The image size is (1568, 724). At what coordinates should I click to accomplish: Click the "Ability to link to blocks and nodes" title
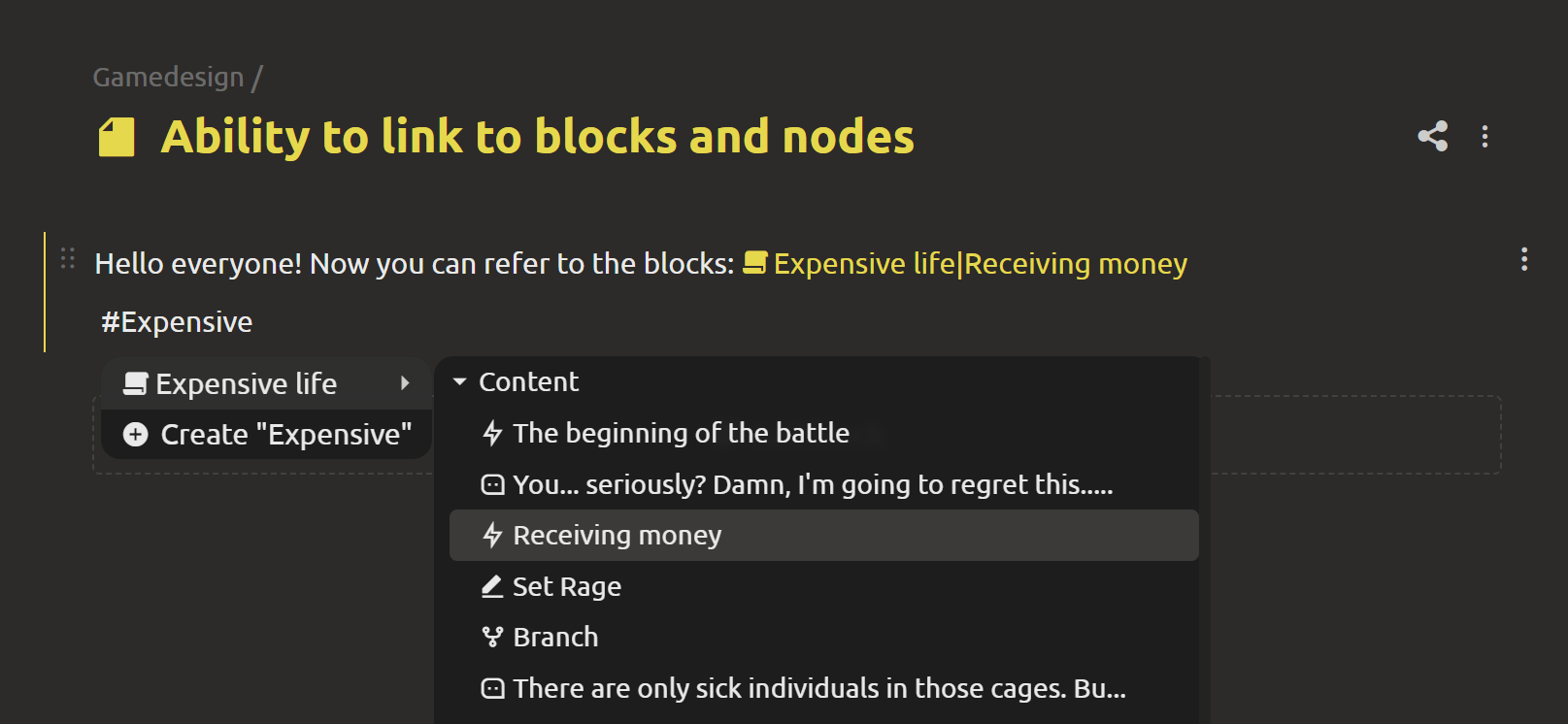(x=537, y=137)
